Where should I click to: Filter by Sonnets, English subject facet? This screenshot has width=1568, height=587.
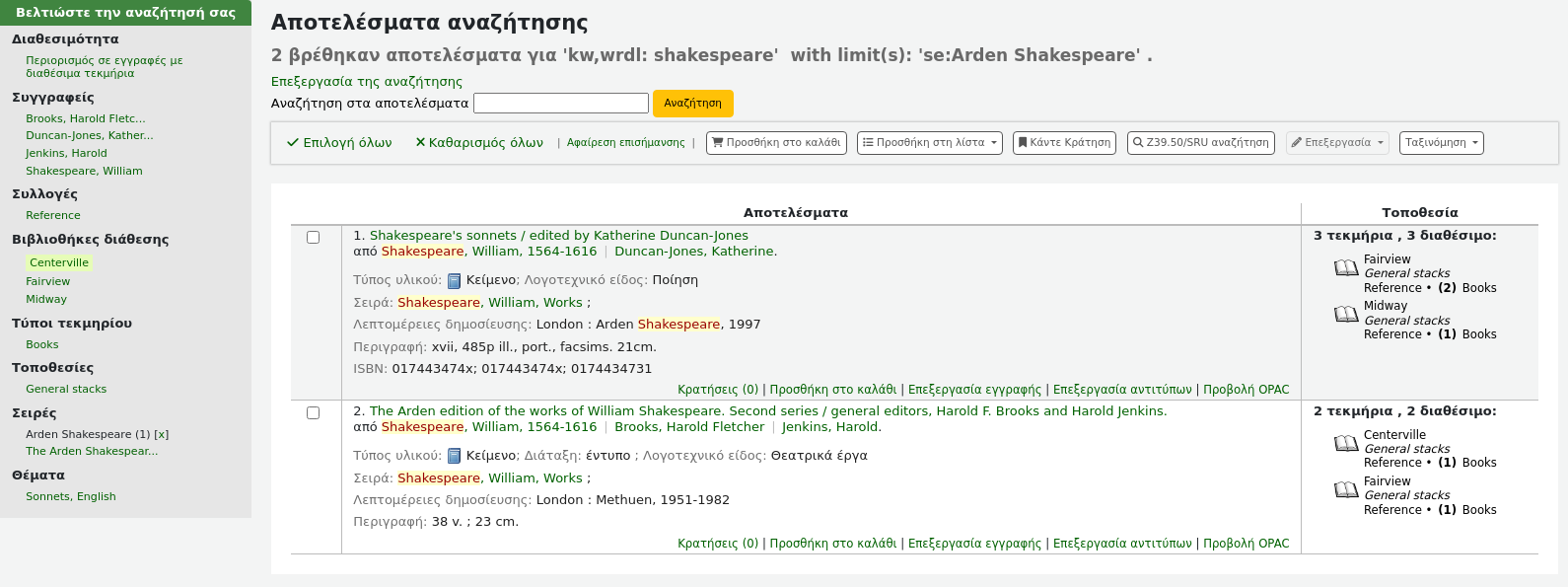(x=71, y=496)
